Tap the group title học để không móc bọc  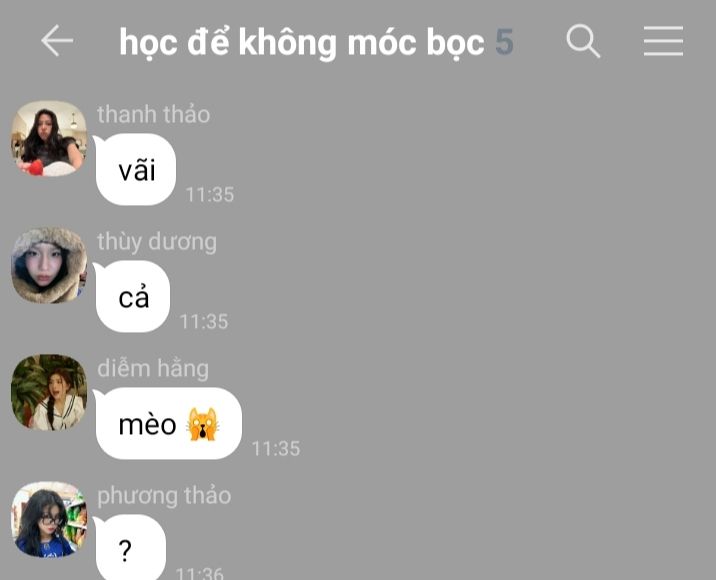tap(301, 42)
